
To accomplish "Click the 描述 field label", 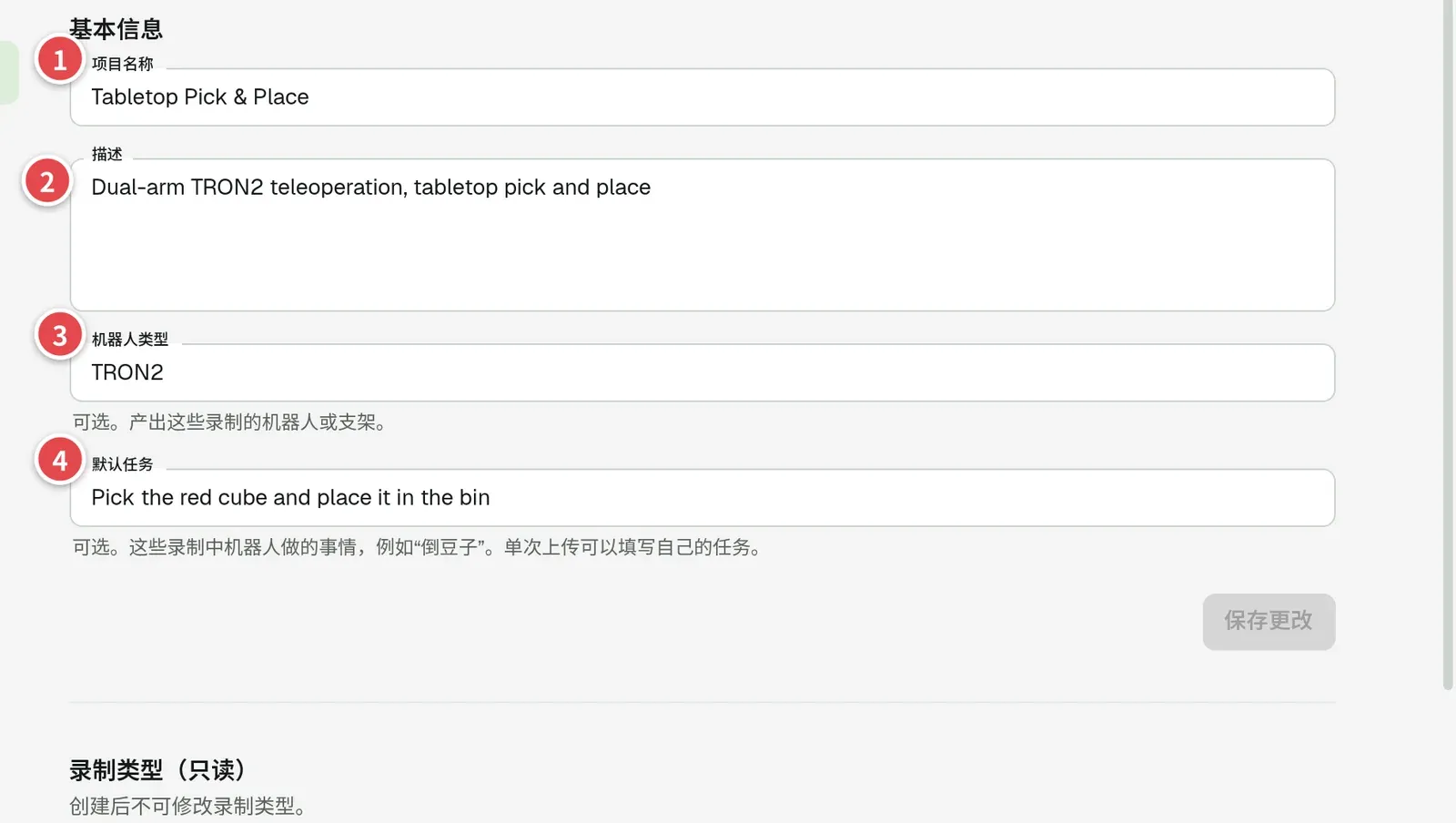I will click(107, 154).
